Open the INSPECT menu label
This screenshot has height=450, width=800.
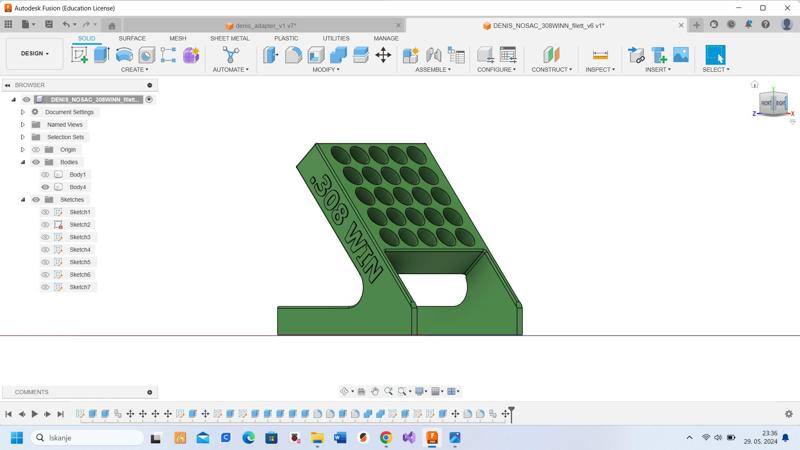pos(600,69)
